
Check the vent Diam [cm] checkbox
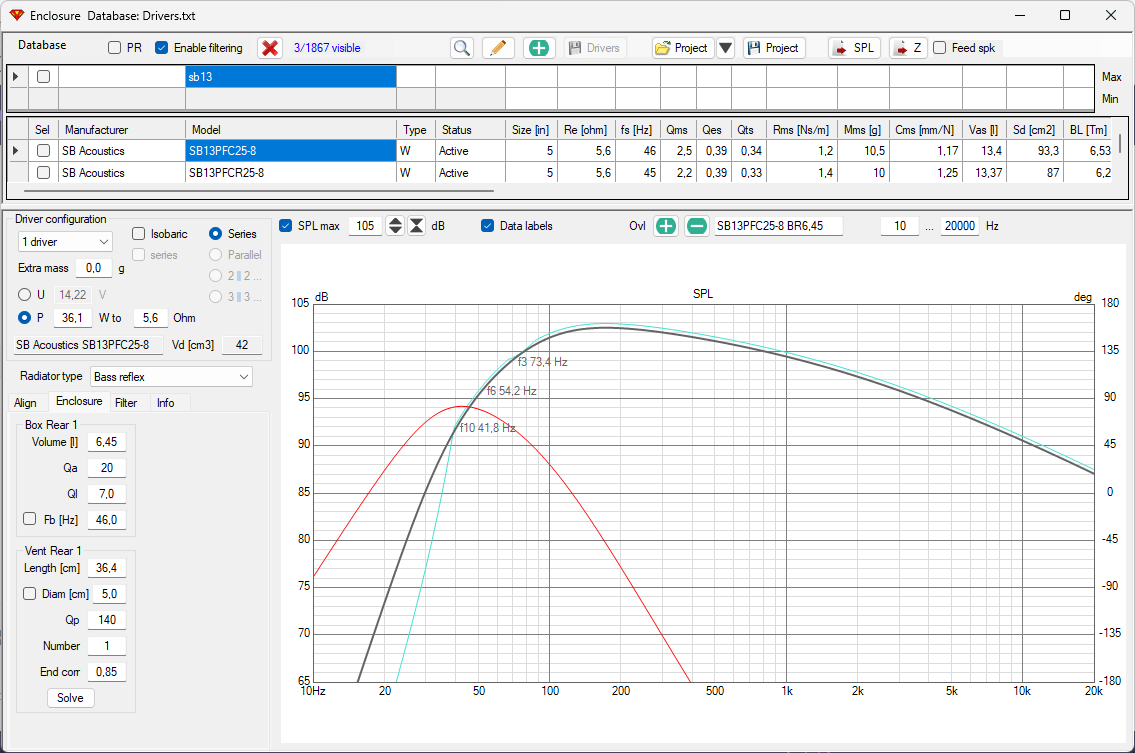30,594
